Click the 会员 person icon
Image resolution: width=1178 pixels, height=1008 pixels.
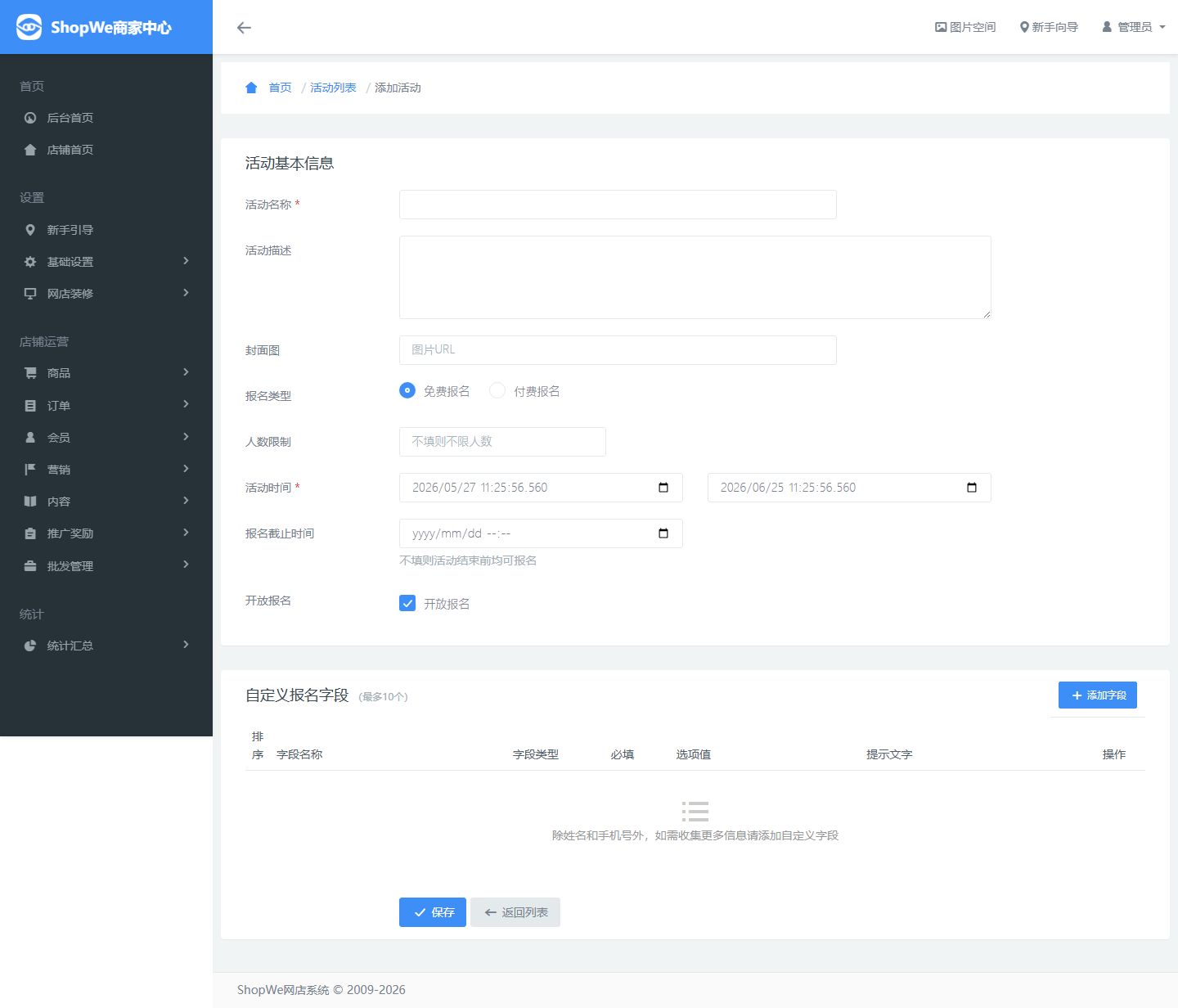click(x=30, y=438)
